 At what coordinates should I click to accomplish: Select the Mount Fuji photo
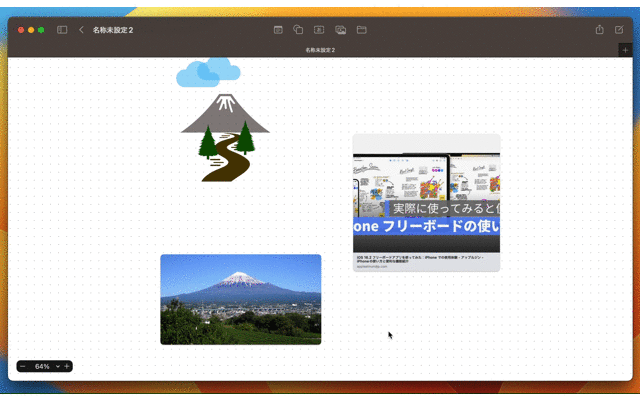[241, 300]
